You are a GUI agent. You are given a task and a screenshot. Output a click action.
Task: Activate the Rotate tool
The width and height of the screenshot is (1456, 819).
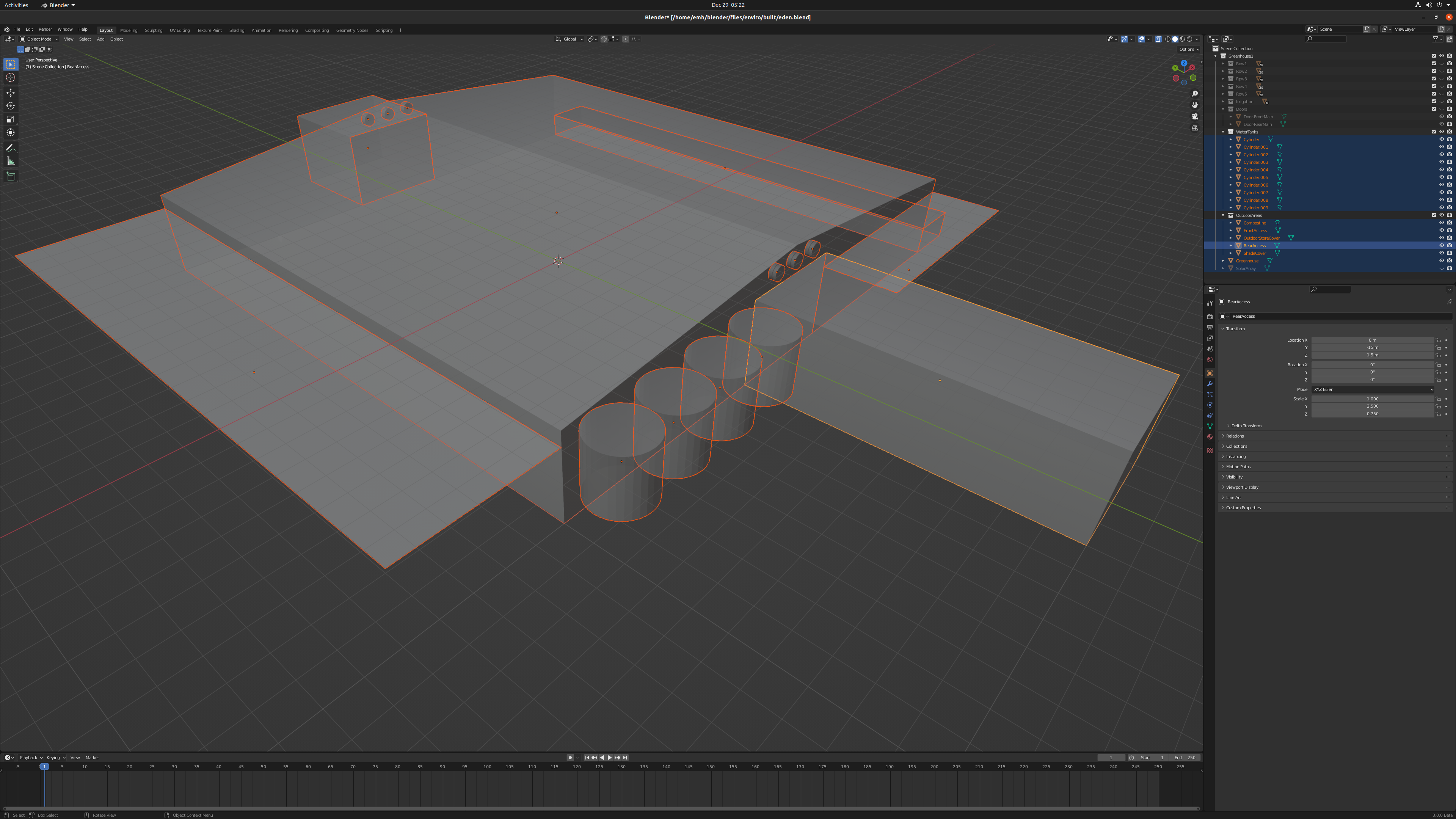pos(10,106)
